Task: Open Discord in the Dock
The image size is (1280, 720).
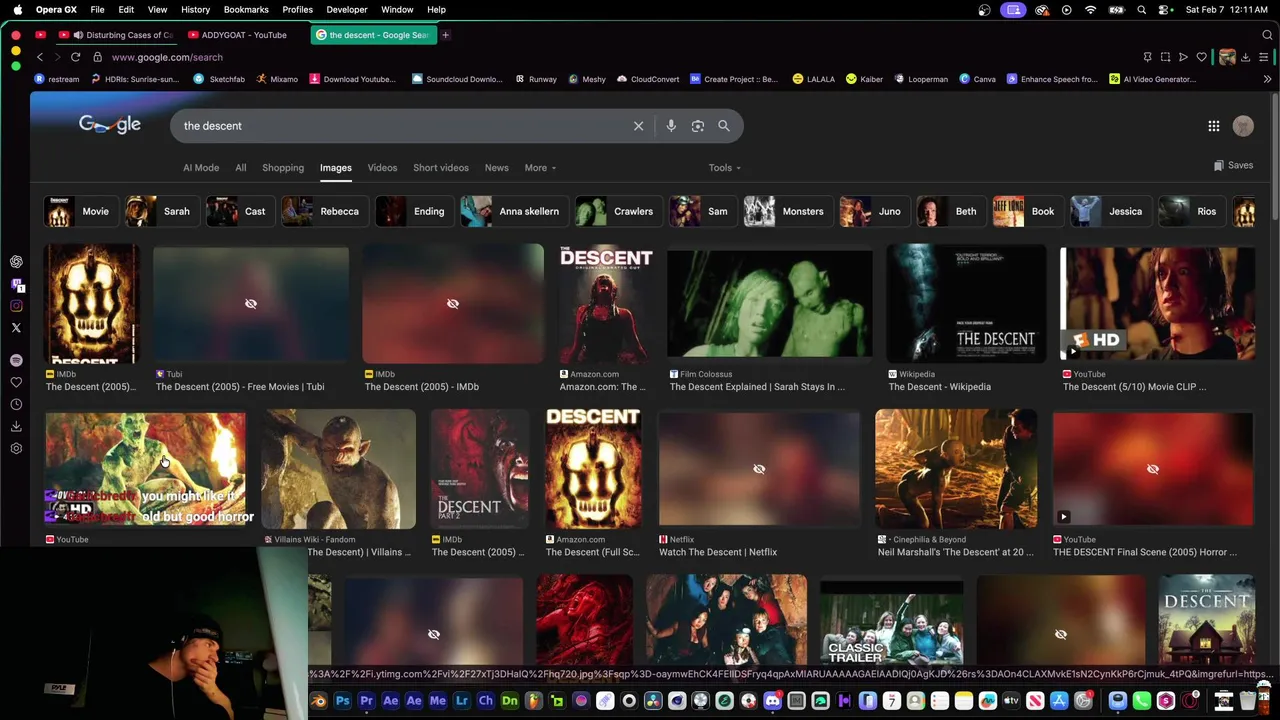Action: (x=772, y=701)
